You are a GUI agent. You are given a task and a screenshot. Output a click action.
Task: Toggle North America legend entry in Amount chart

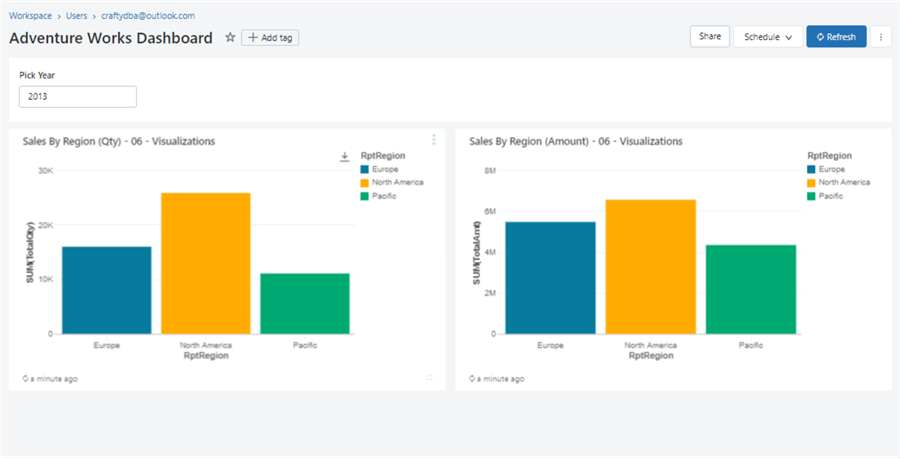coord(839,183)
